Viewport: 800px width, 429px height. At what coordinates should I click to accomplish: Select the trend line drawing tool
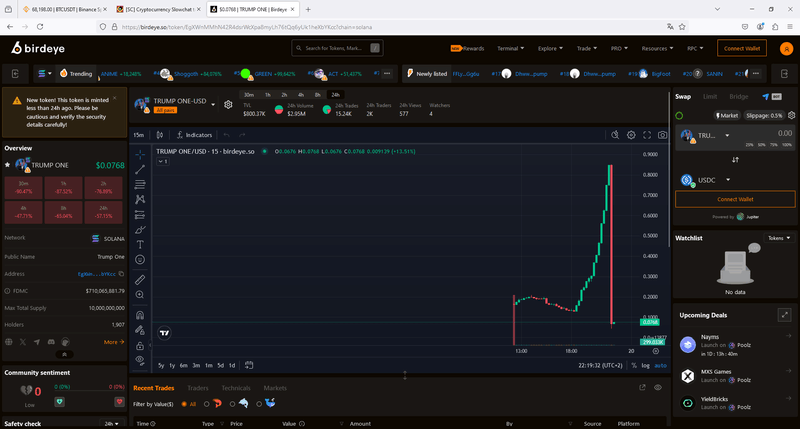pos(140,169)
